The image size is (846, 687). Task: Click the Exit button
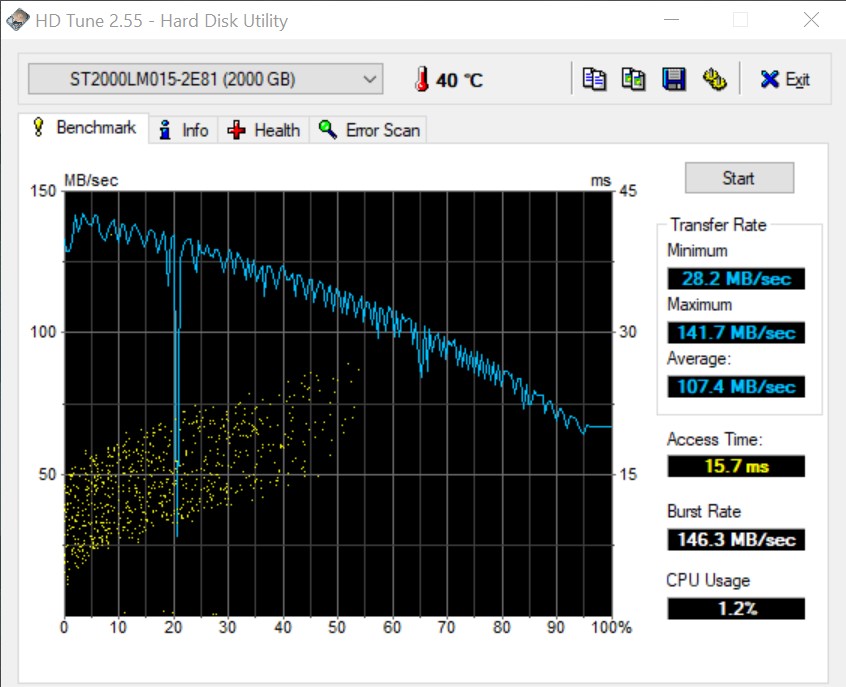(x=785, y=80)
